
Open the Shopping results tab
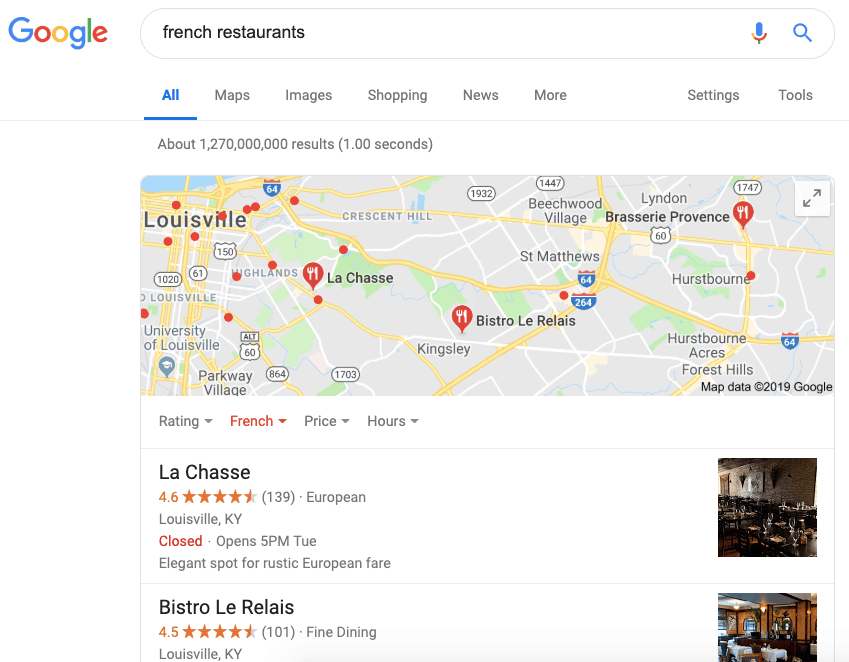coord(397,95)
